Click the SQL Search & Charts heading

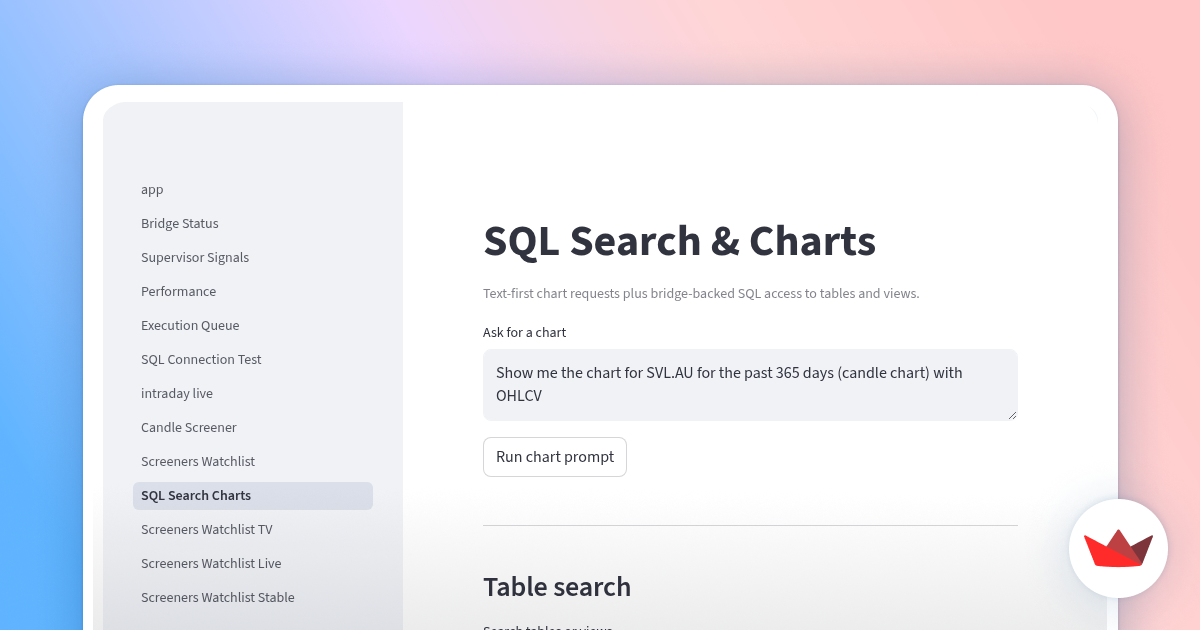680,241
